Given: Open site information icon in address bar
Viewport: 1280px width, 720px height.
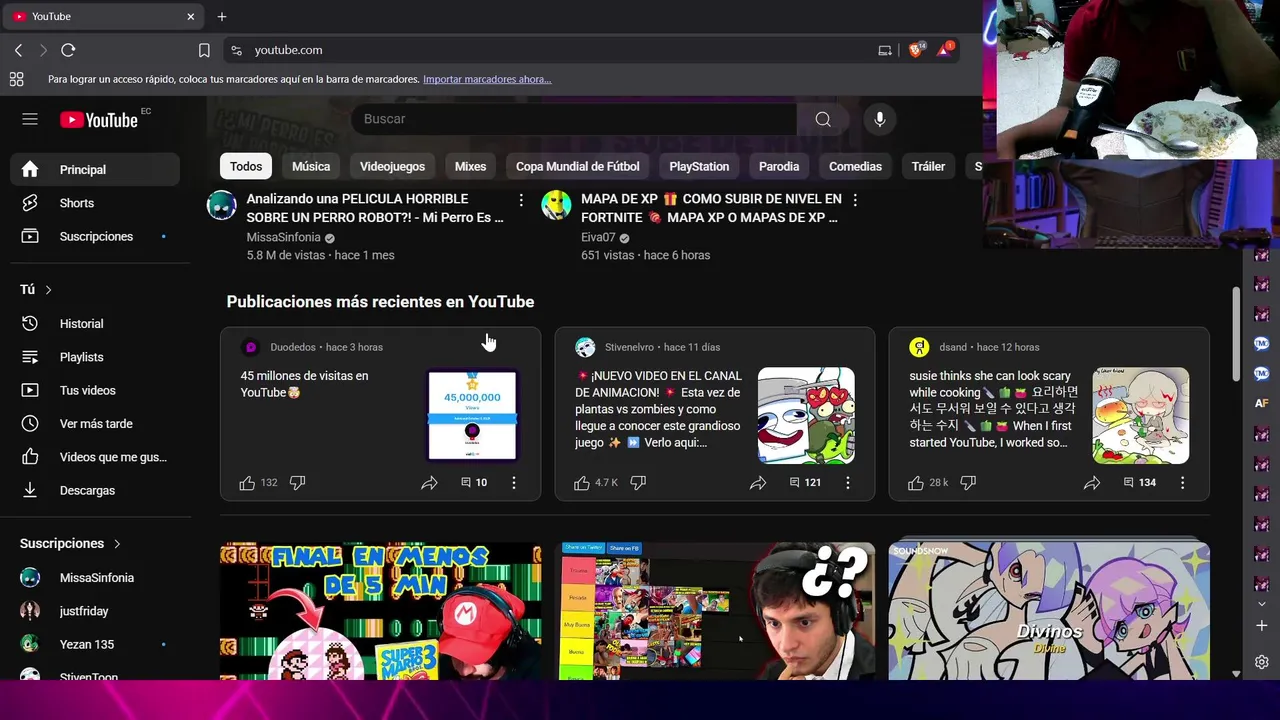Looking at the screenshot, I should (x=236, y=50).
